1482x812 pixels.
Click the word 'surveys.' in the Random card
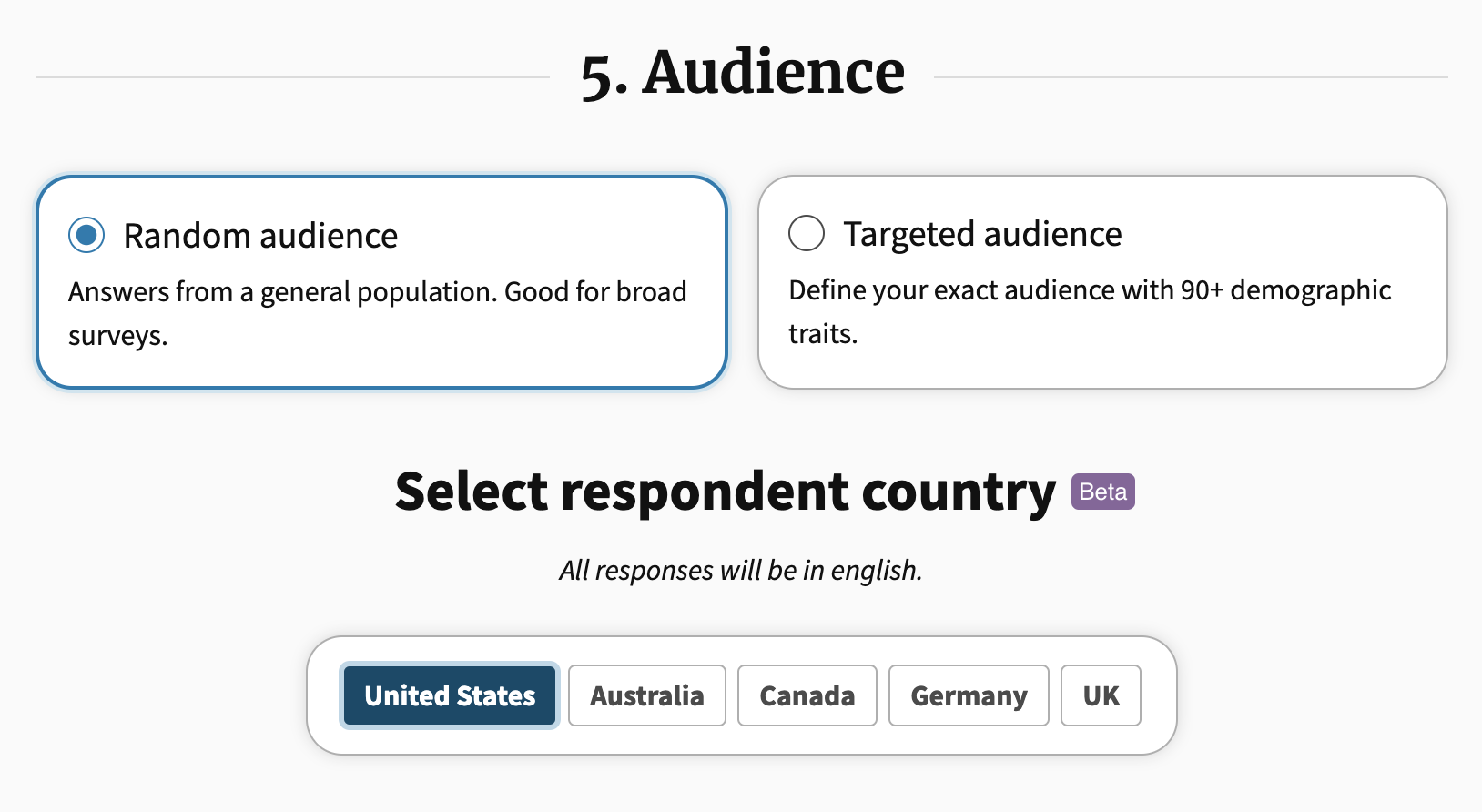pyautogui.click(x=118, y=336)
